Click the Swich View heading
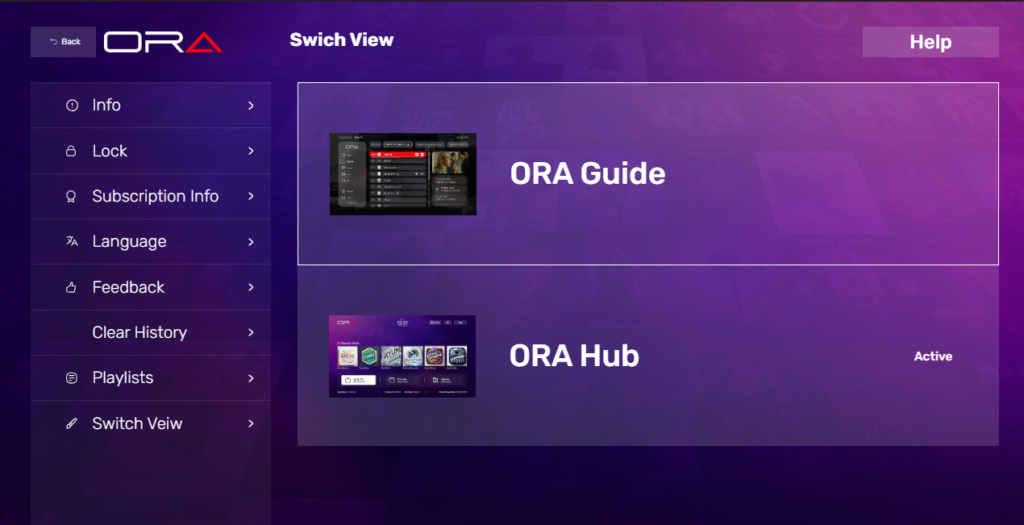 tap(342, 40)
